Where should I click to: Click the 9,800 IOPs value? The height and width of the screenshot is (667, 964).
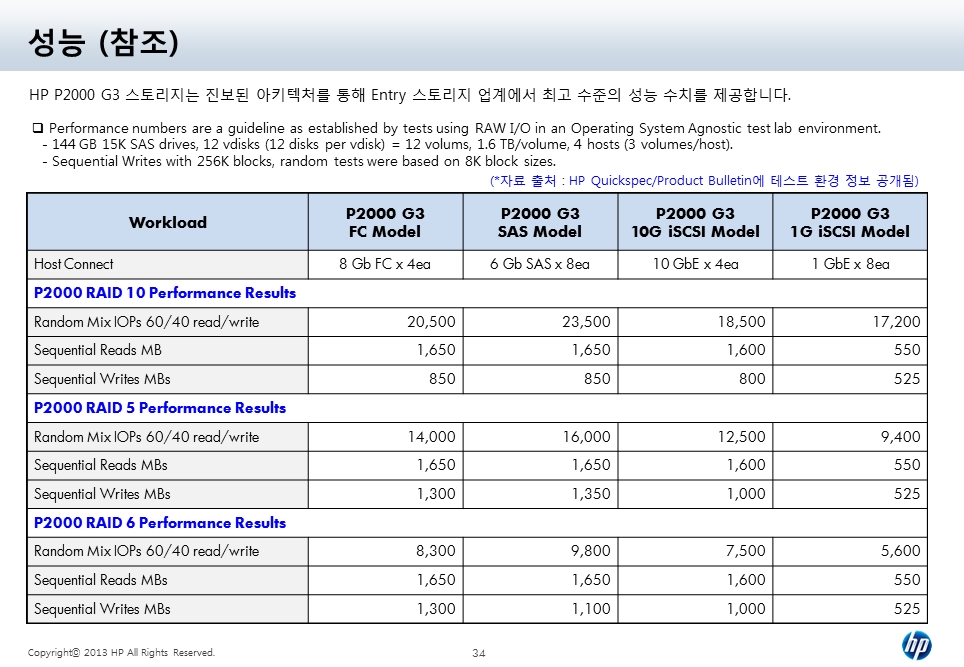click(x=591, y=551)
